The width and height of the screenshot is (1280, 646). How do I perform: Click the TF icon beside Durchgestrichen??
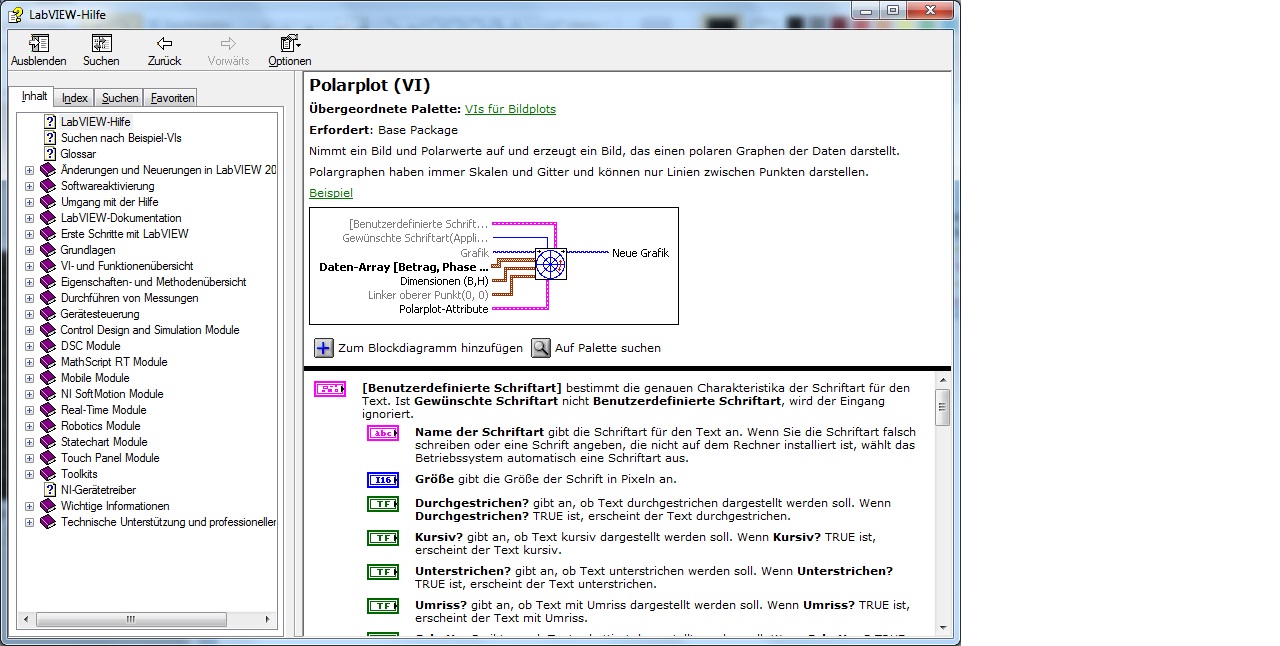pyautogui.click(x=383, y=504)
